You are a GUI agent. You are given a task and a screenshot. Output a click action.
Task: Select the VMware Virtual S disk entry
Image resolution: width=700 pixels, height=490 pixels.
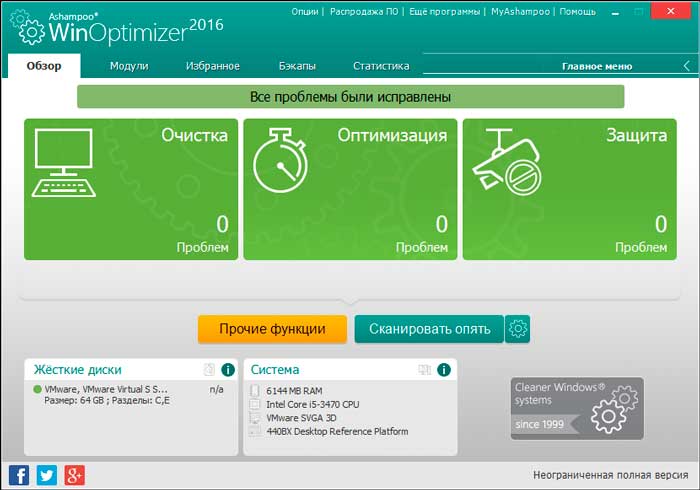click(106, 390)
